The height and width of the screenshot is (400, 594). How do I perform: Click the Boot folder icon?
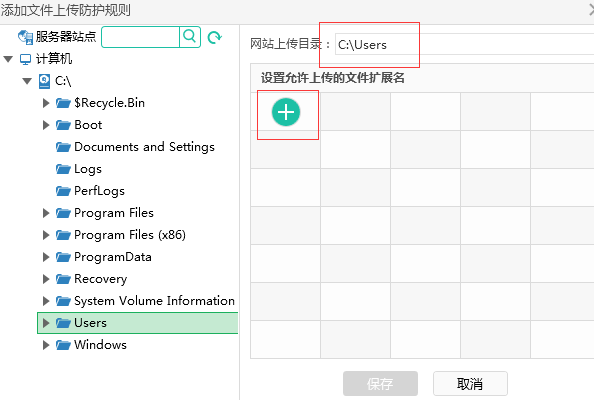63,125
